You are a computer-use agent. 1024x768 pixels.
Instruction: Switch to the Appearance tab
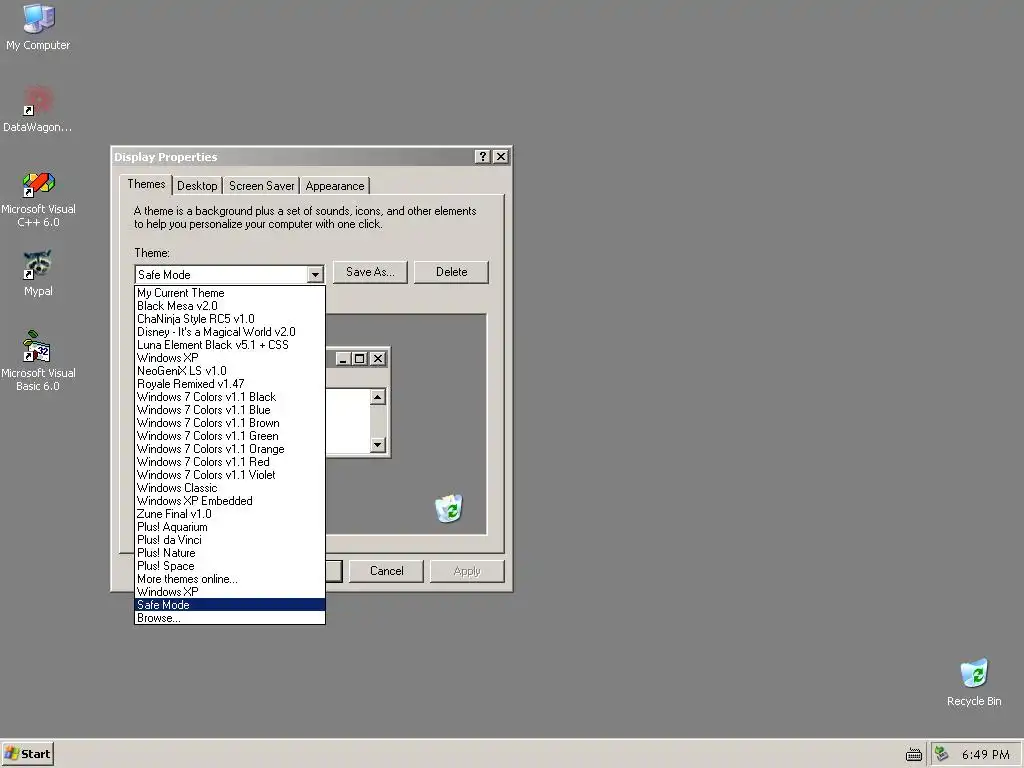(335, 186)
